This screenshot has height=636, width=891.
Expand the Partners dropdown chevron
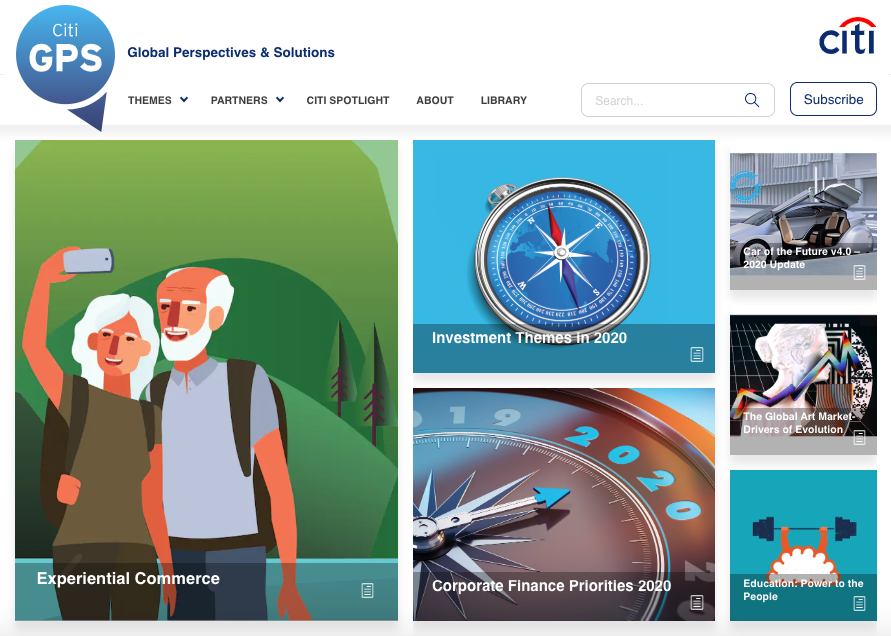coord(280,99)
